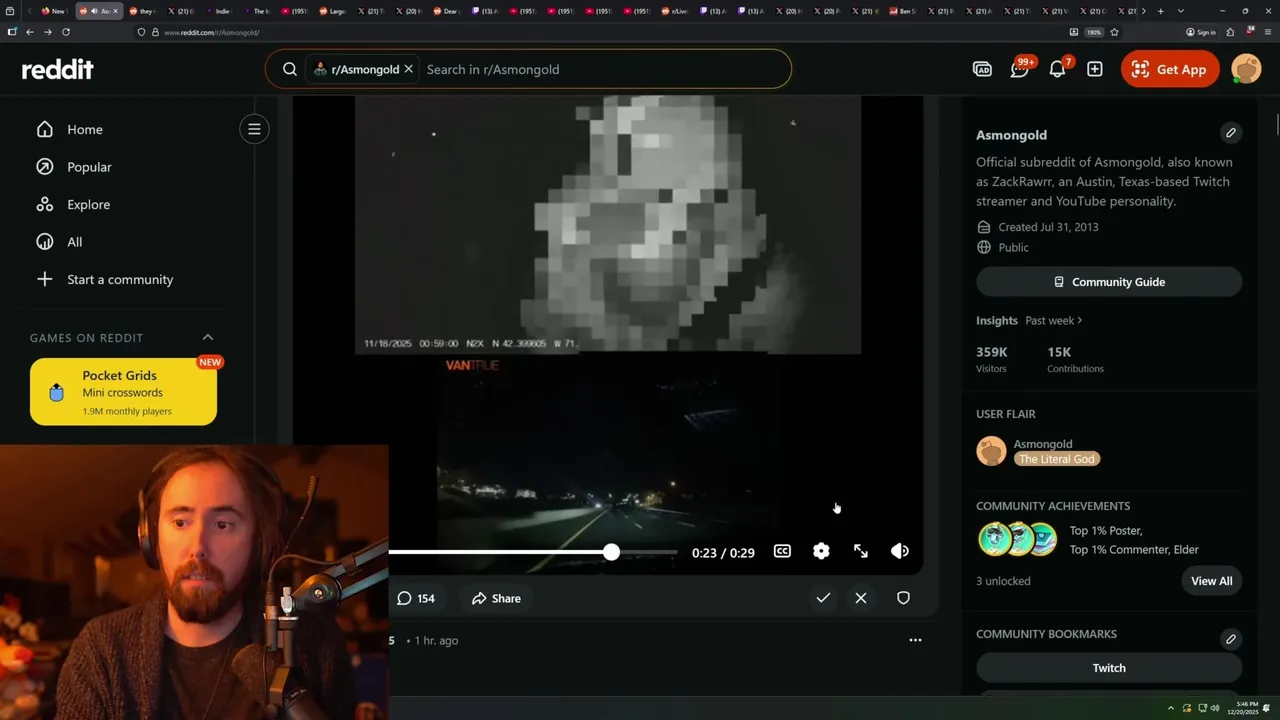Toggle fullscreen on the video player

pyautogui.click(x=860, y=551)
